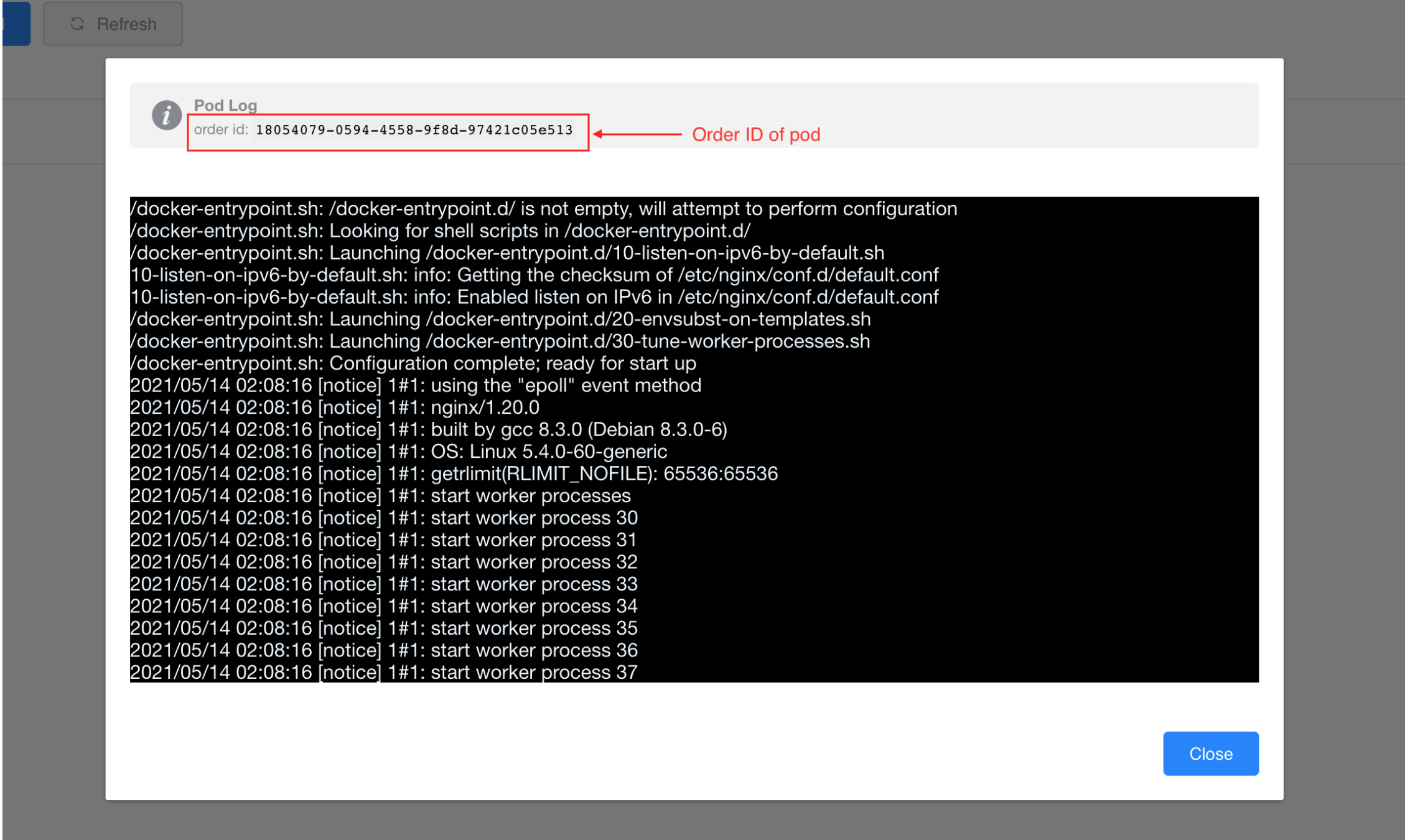The width and height of the screenshot is (1405, 840).
Task: Click log line 'start worker process 33'
Action: coord(384,584)
